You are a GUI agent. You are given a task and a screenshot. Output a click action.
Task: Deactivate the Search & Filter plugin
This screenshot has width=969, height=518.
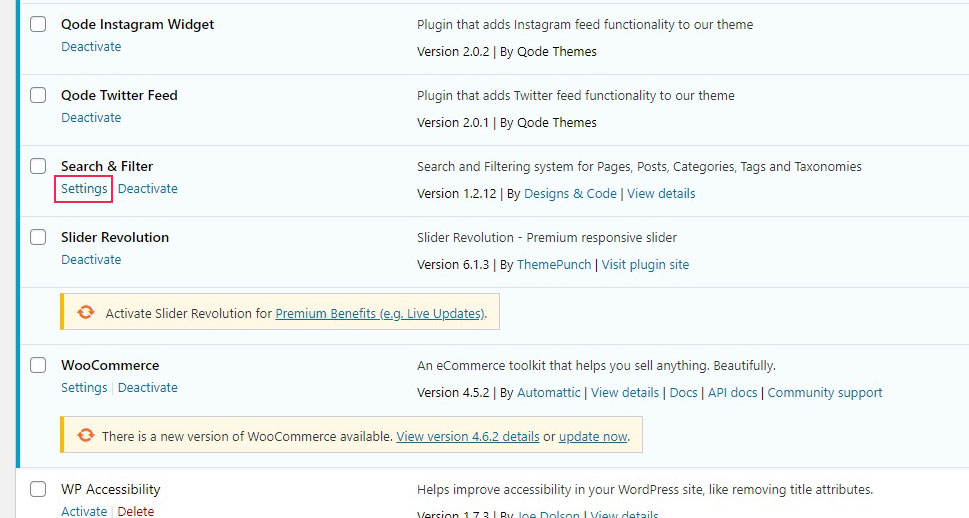point(147,188)
